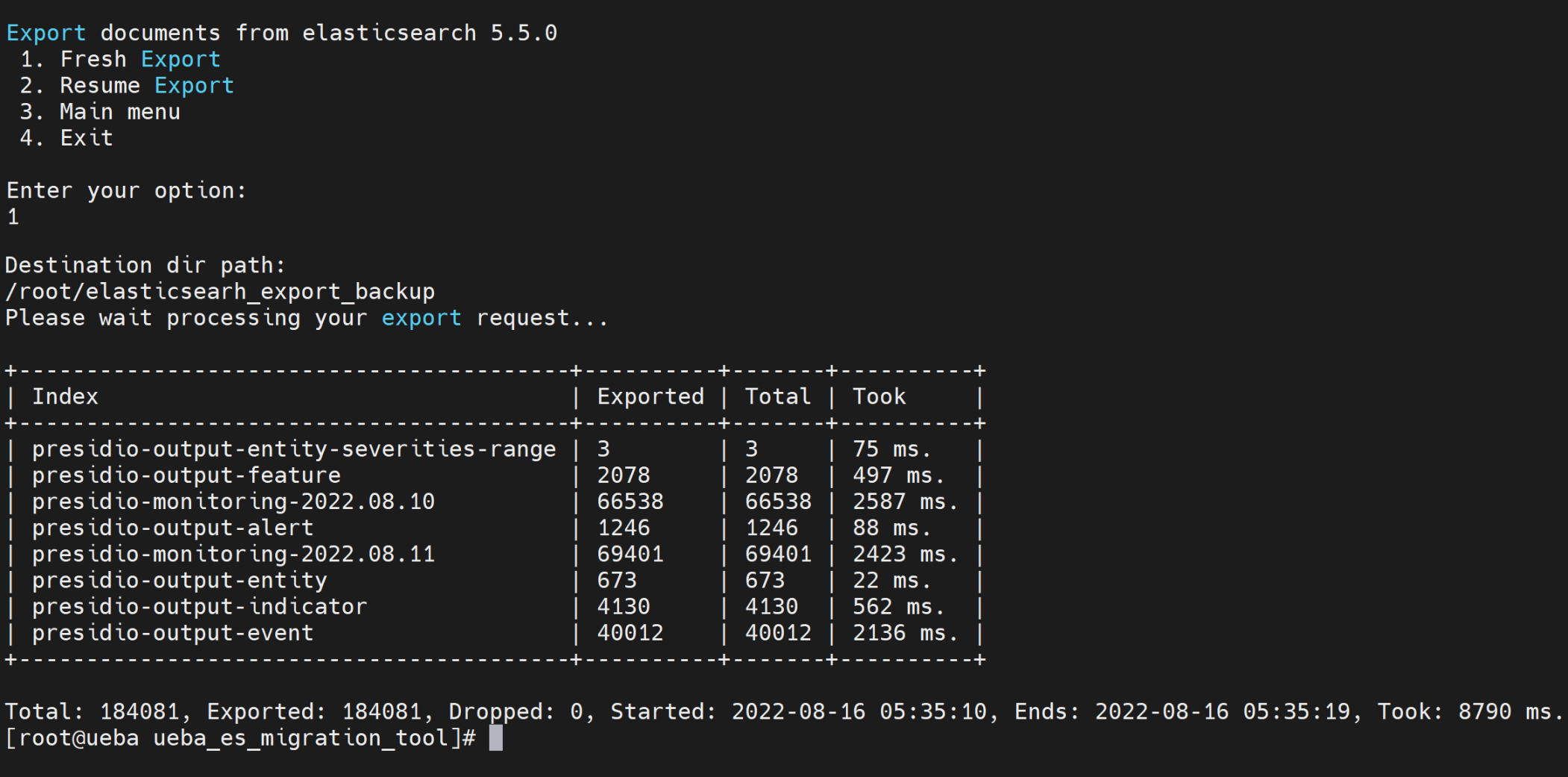Viewport: 1568px width, 777px height.
Task: Click the destination dir path text
Action: [220, 291]
